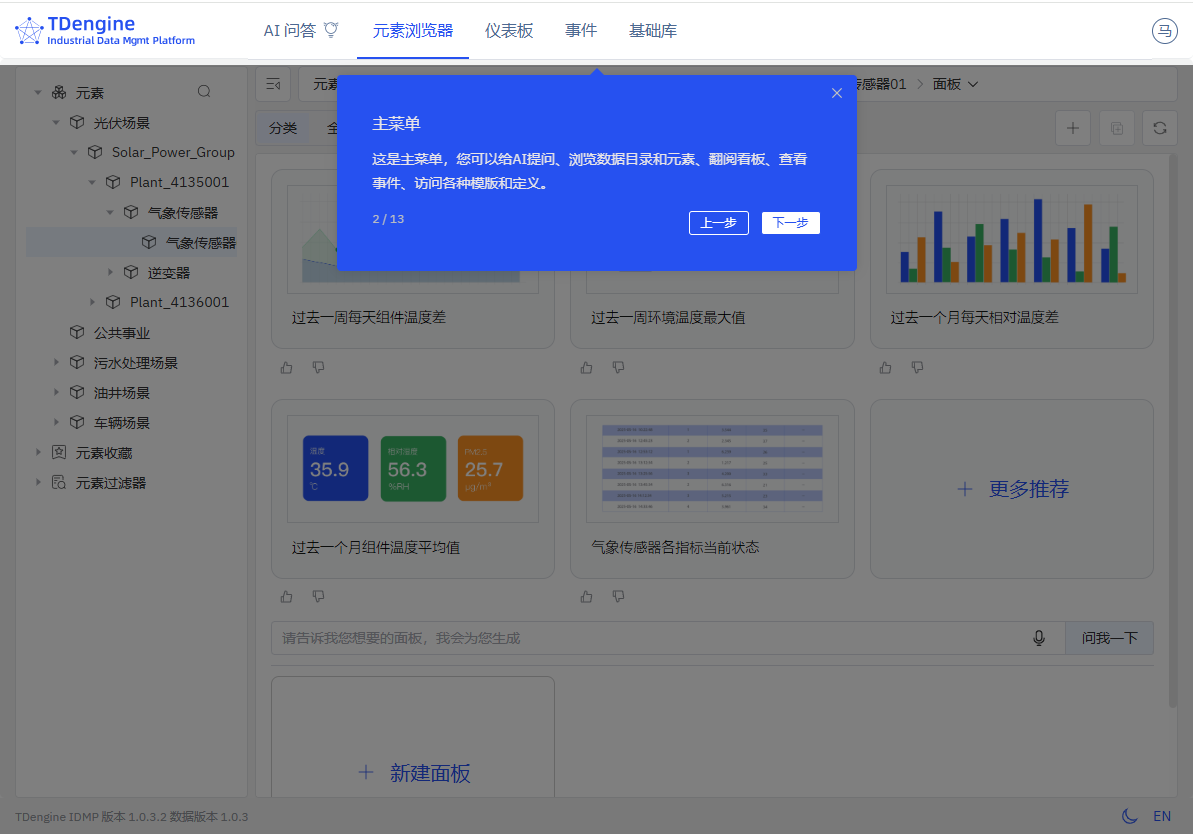Close the 主菜单 guide popup
The width and height of the screenshot is (1193, 834).
pos(837,93)
